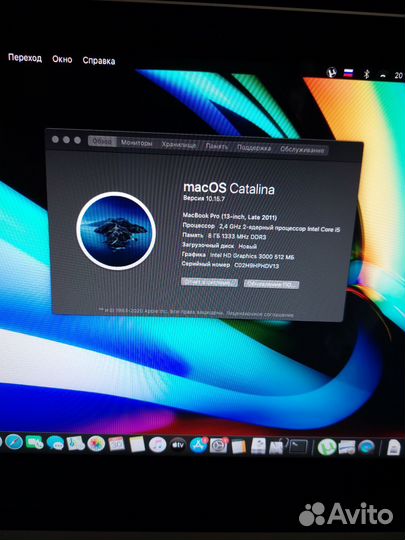The image size is (405, 540).
Task: Open System Preferences gear in Dock
Action: tap(219, 446)
